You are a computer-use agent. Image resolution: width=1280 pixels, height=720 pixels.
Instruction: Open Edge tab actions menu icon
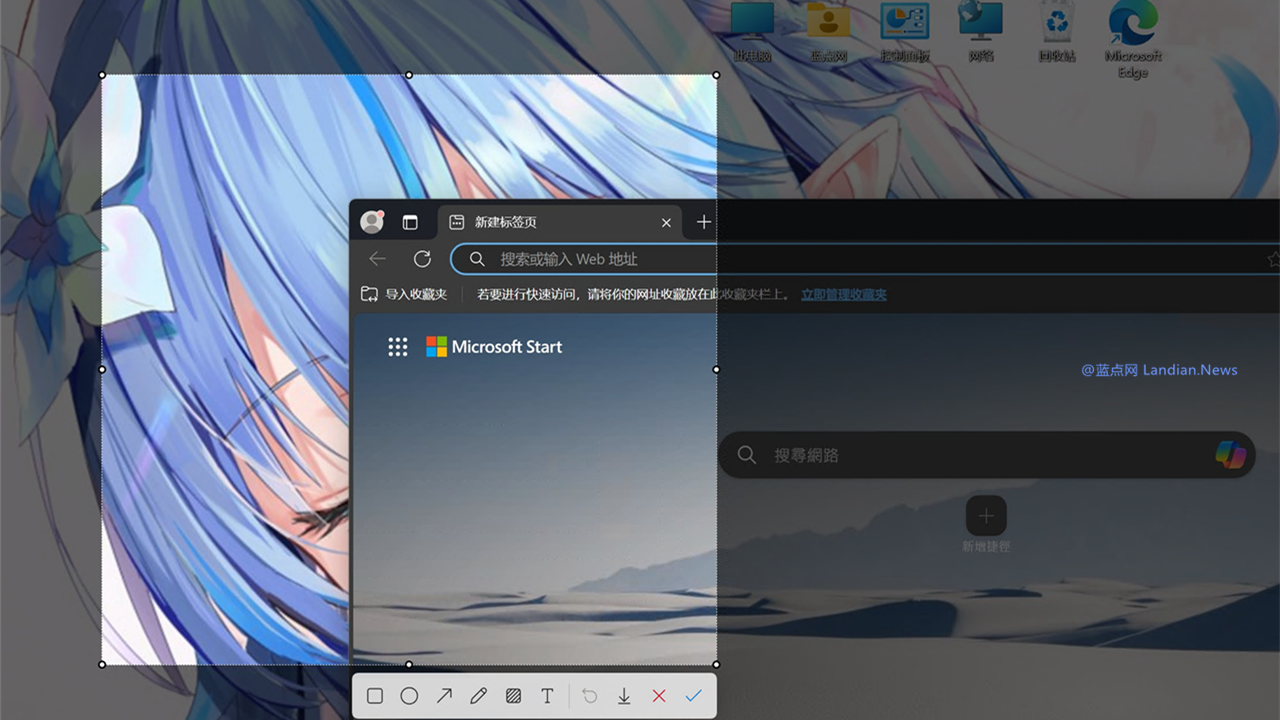pos(410,222)
